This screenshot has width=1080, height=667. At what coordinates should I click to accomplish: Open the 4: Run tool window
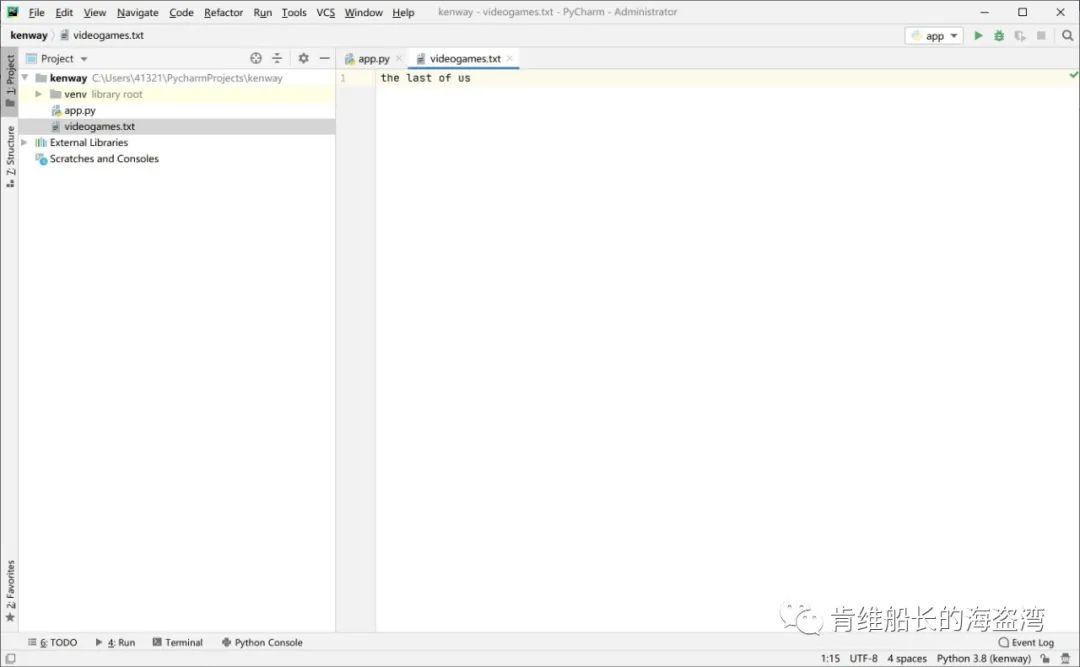pyautogui.click(x=115, y=642)
